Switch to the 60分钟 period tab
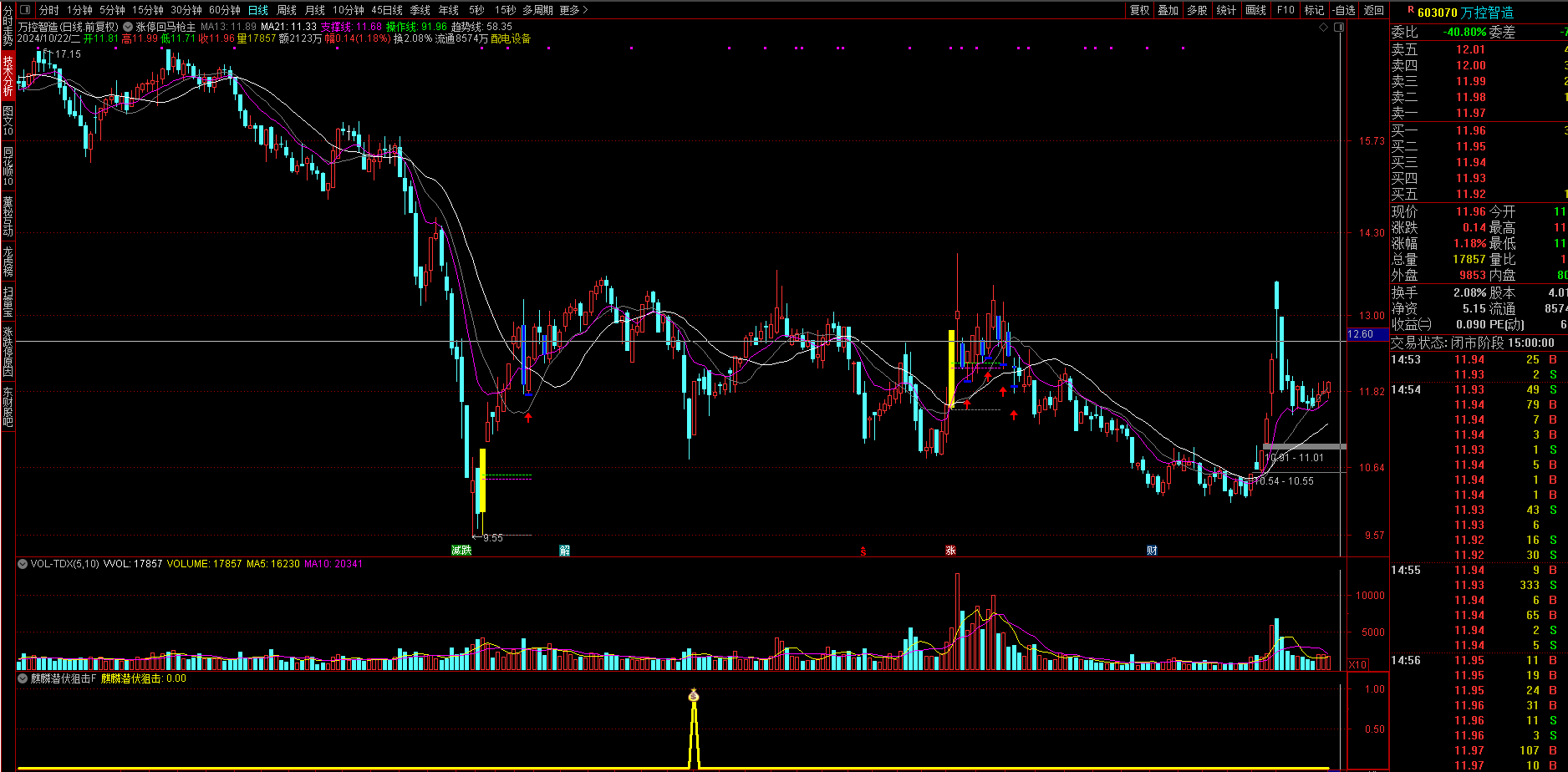Screen dimensions: 1568x772 pos(224,10)
